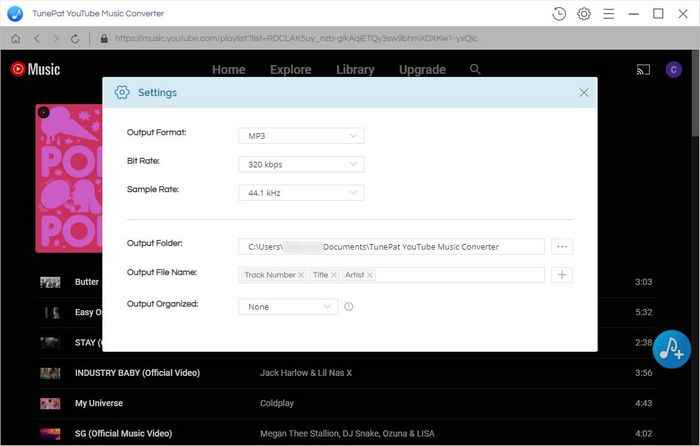Click the Output Folder path field
The image size is (700, 446).
point(391,246)
